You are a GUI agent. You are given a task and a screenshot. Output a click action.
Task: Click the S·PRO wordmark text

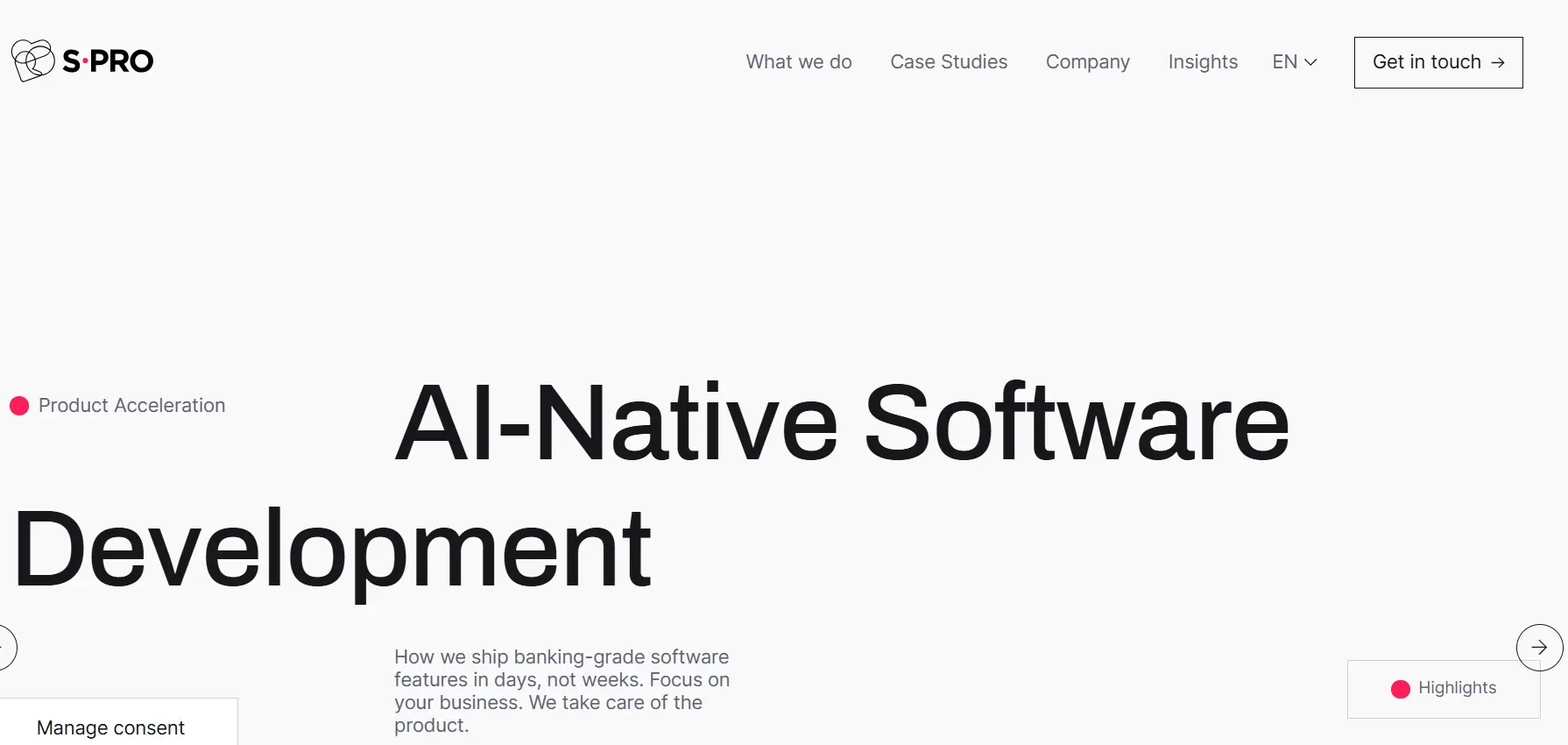pyautogui.click(x=108, y=61)
